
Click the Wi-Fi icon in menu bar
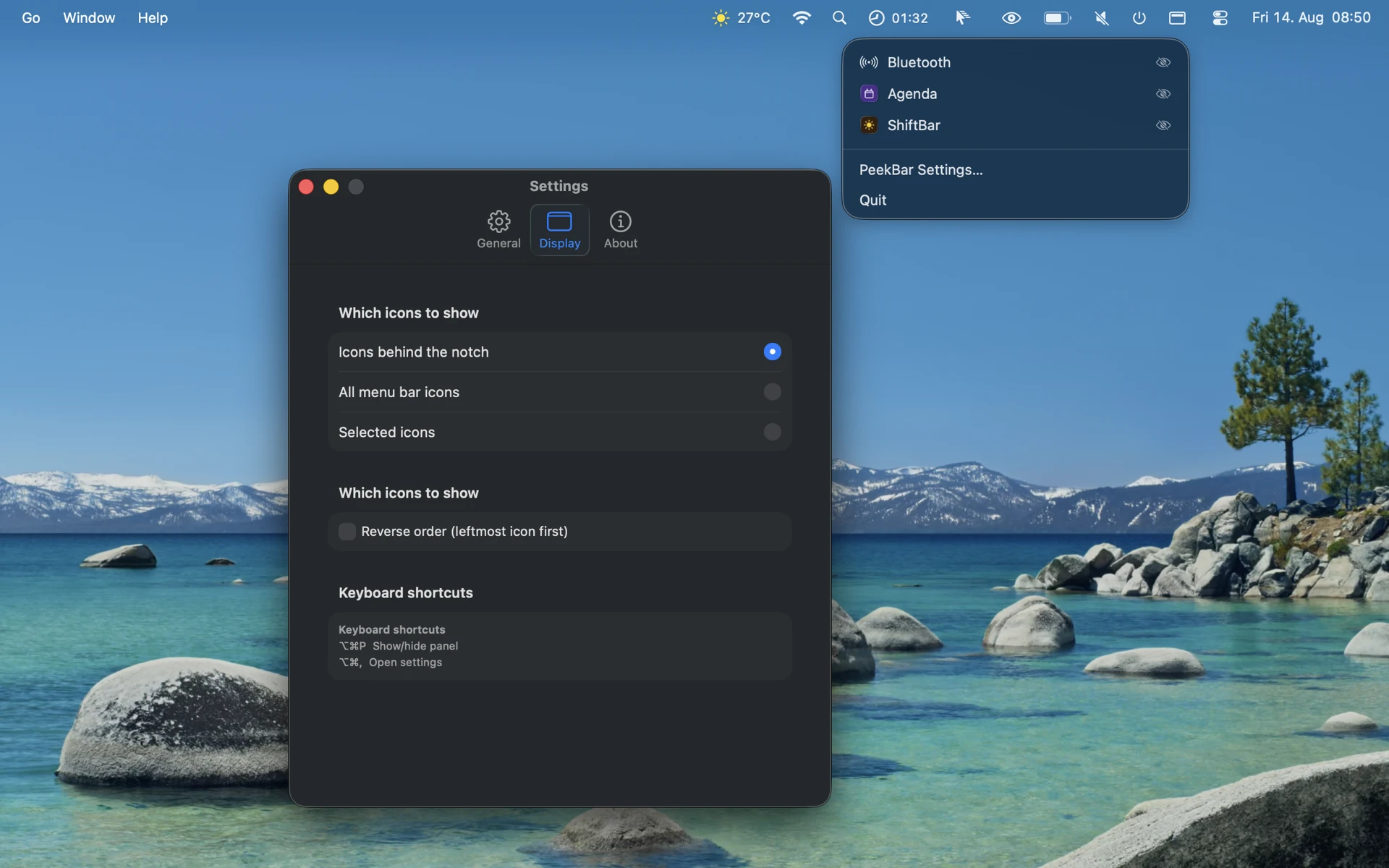pos(802,18)
